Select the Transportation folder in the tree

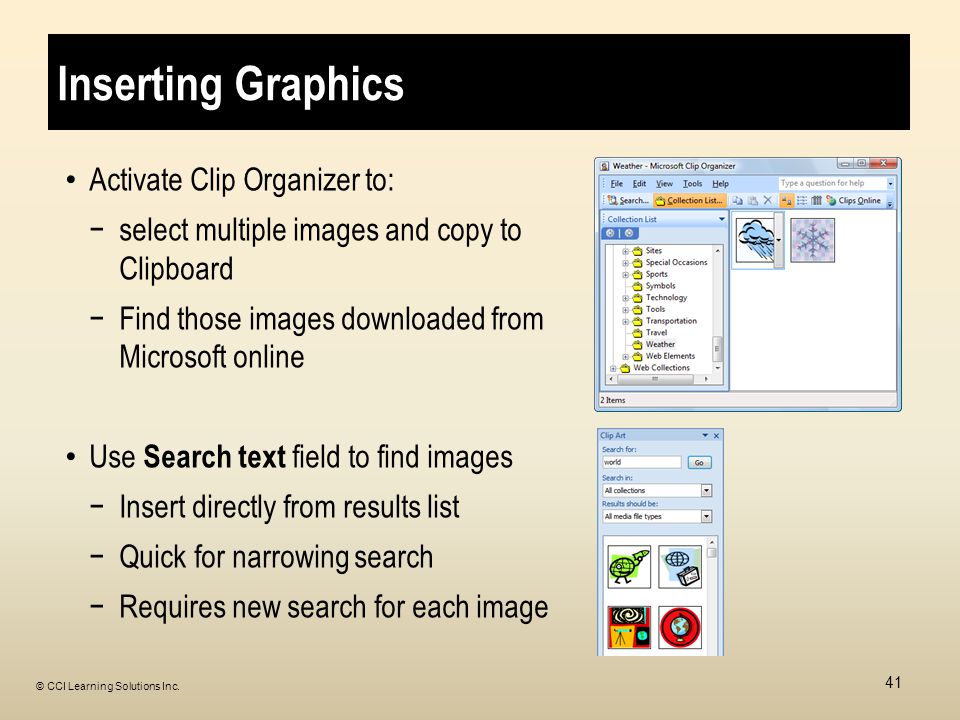click(664, 321)
